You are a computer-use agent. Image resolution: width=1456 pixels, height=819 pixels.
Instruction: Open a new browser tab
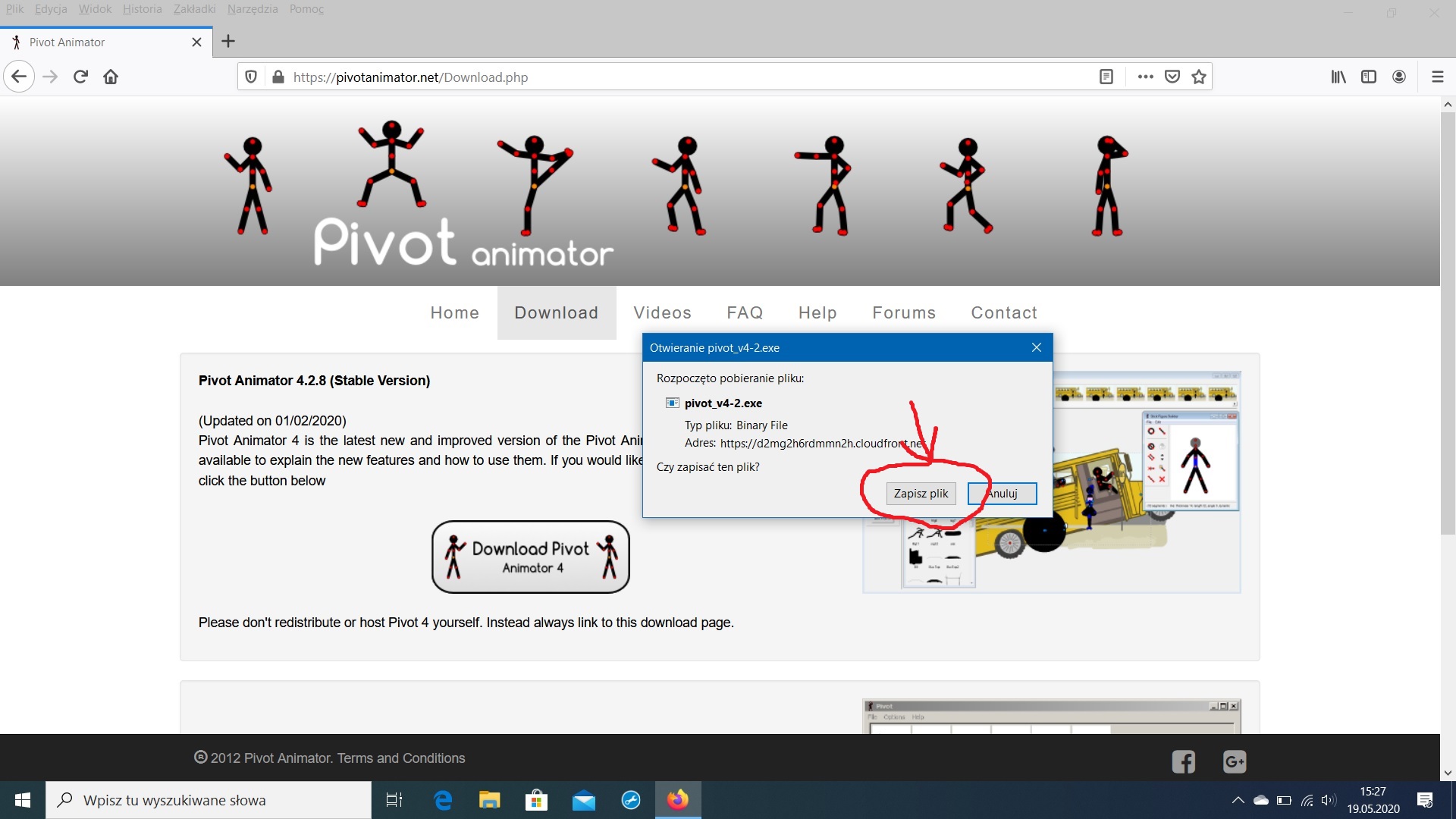click(x=228, y=42)
